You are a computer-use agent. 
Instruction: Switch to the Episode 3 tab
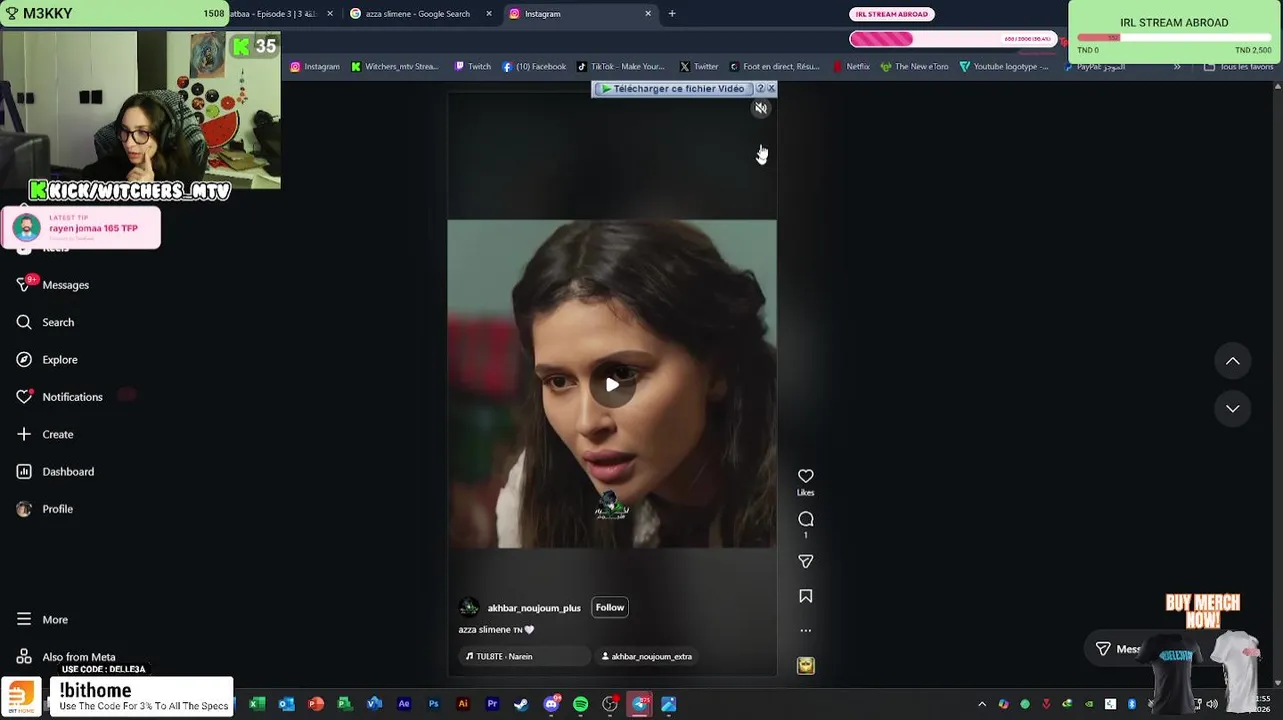273,14
